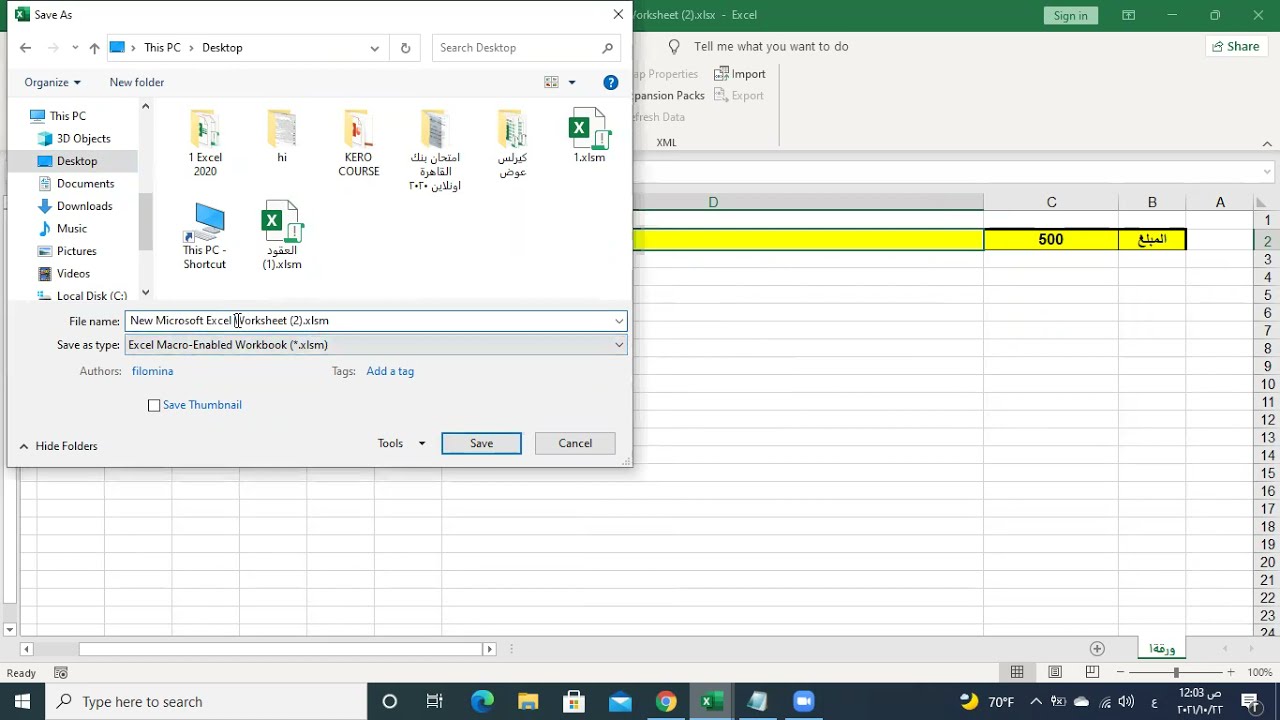
Task: Select the KERO COURSE folder
Action: point(358,143)
